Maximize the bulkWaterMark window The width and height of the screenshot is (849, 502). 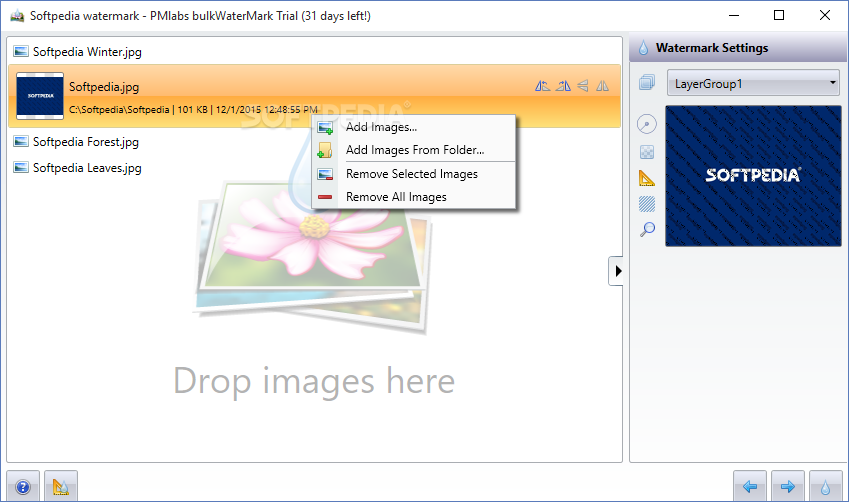click(x=779, y=15)
